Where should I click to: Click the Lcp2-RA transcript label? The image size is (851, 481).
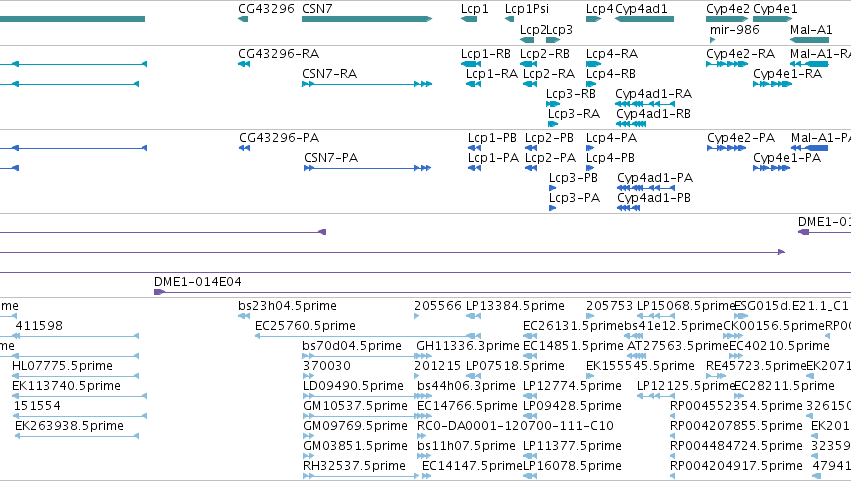(x=549, y=74)
